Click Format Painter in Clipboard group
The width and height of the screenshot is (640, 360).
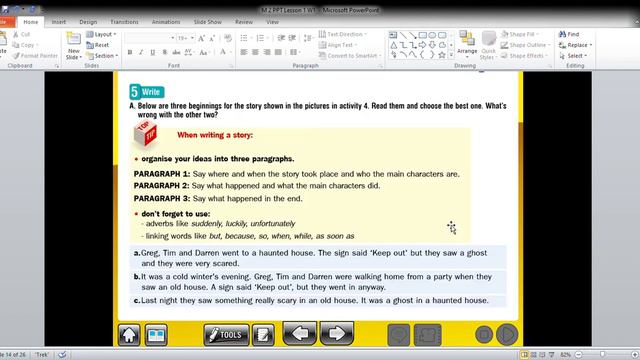(35, 56)
